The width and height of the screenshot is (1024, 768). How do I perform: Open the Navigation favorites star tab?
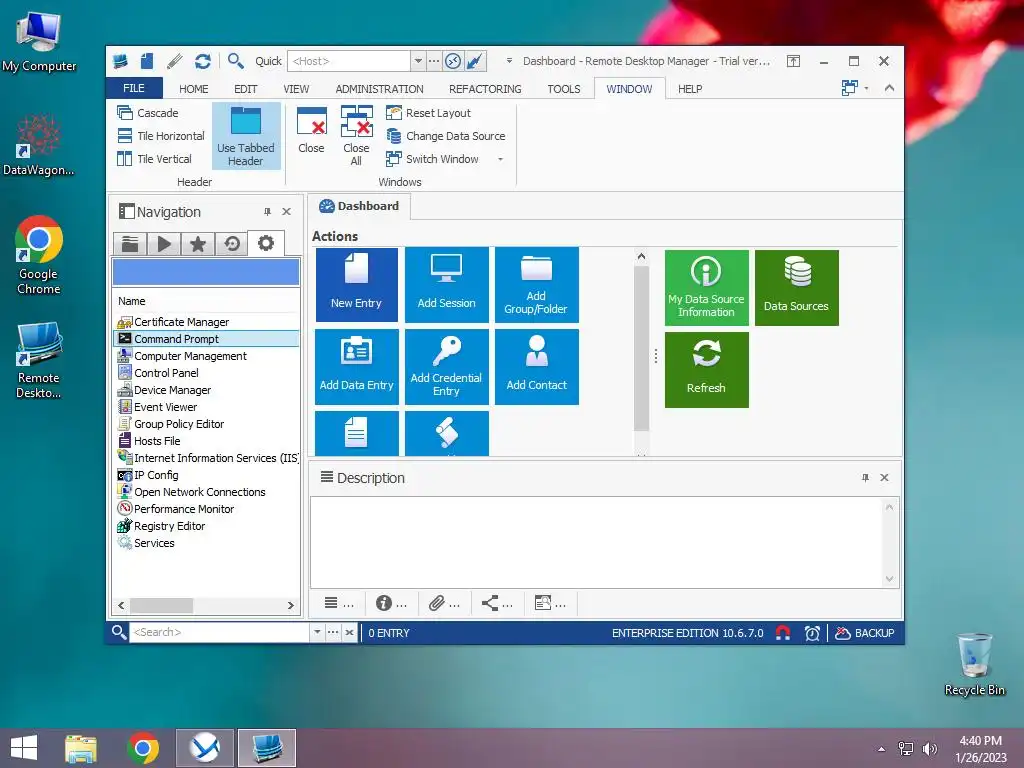[x=198, y=244]
